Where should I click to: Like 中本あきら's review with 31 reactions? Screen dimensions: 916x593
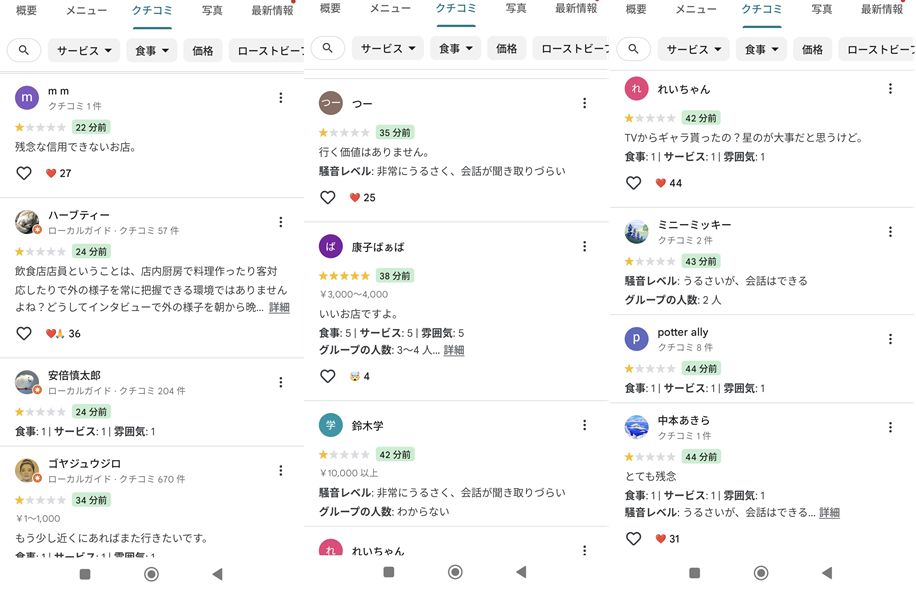[633, 538]
